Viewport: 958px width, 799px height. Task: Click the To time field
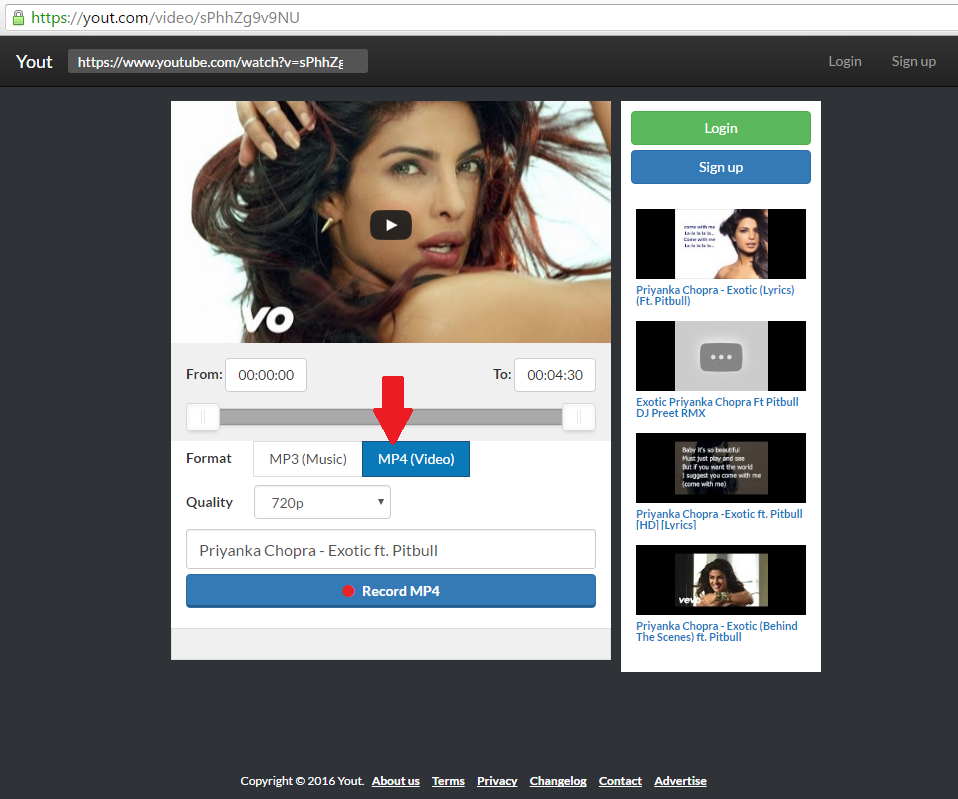(554, 375)
